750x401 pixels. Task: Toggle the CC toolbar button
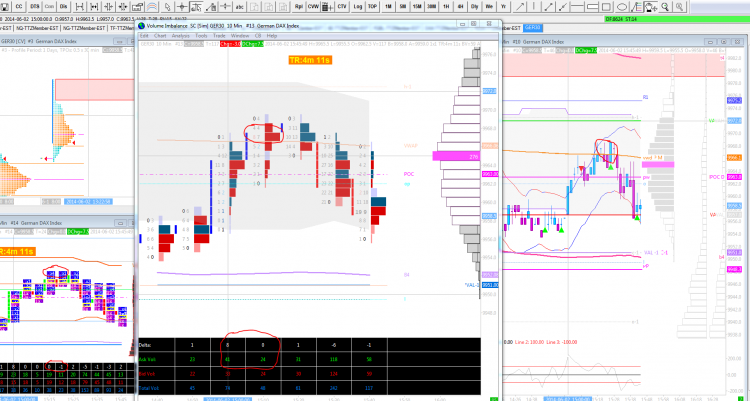19,7
